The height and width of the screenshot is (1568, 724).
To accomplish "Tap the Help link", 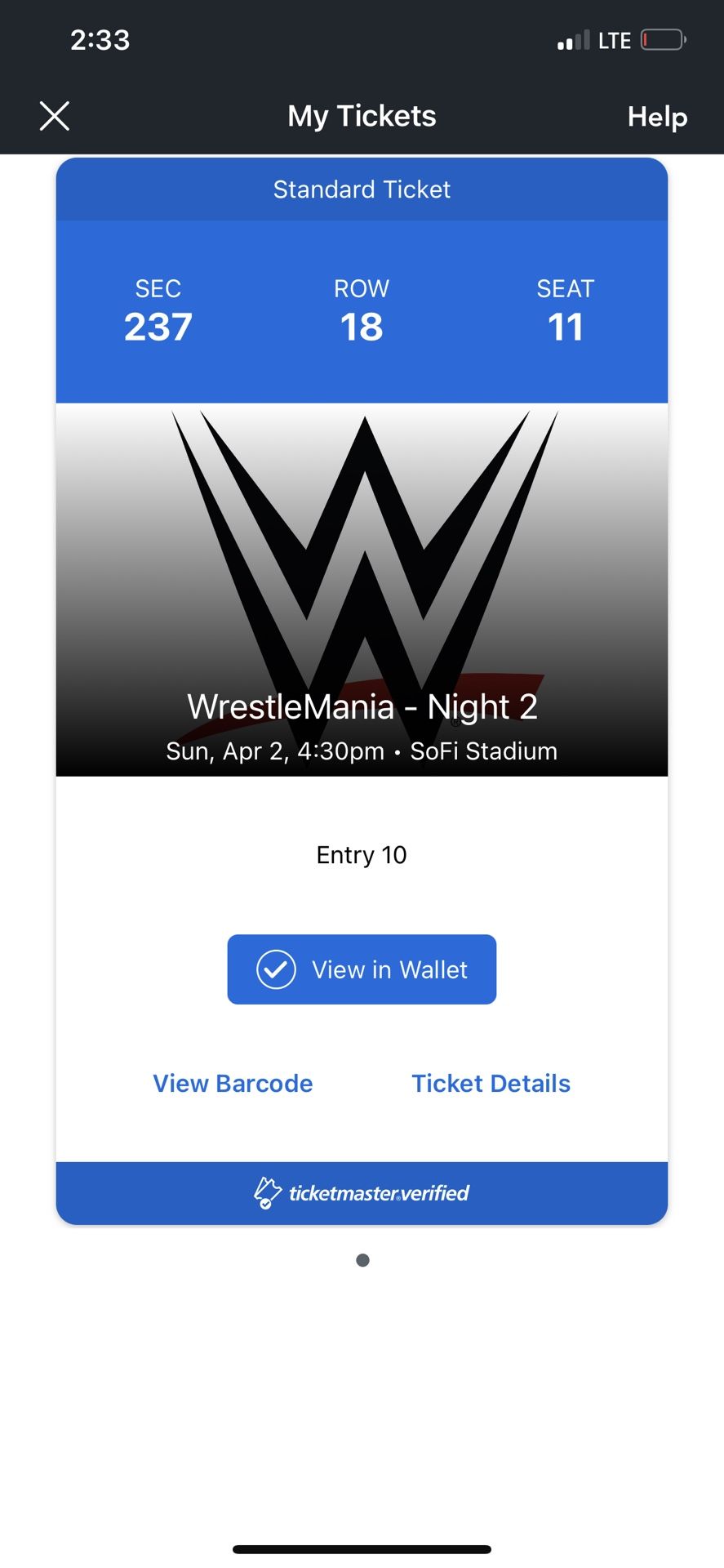I will tap(657, 117).
